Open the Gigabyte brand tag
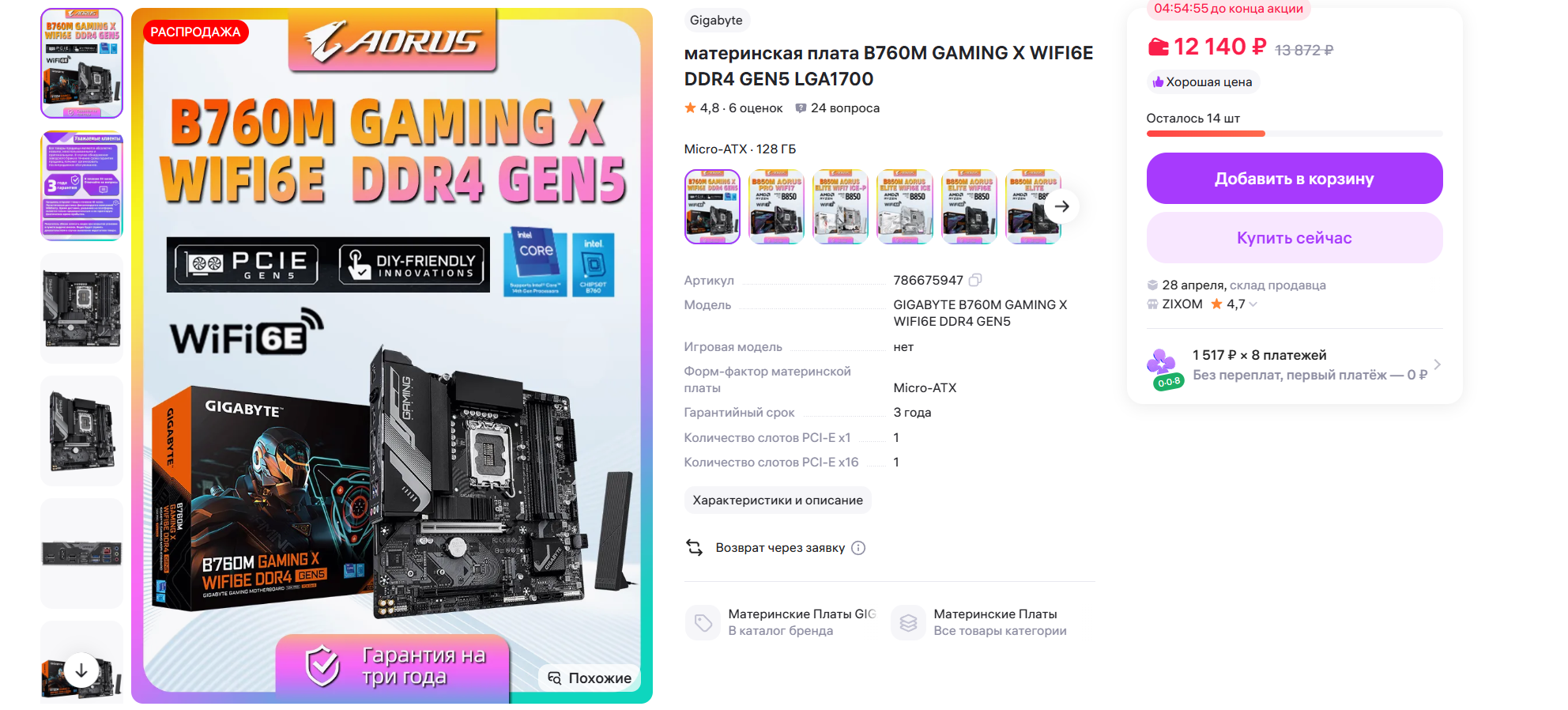Viewport: 1568px width, 710px height. [x=716, y=21]
